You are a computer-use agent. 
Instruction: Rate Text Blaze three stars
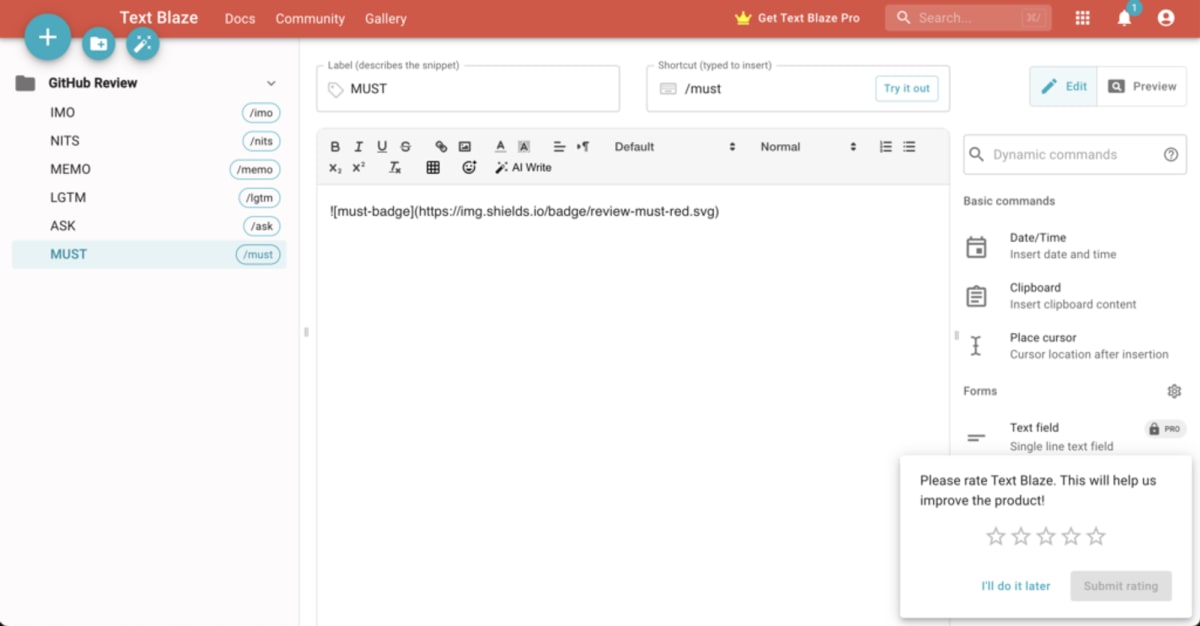point(1046,537)
